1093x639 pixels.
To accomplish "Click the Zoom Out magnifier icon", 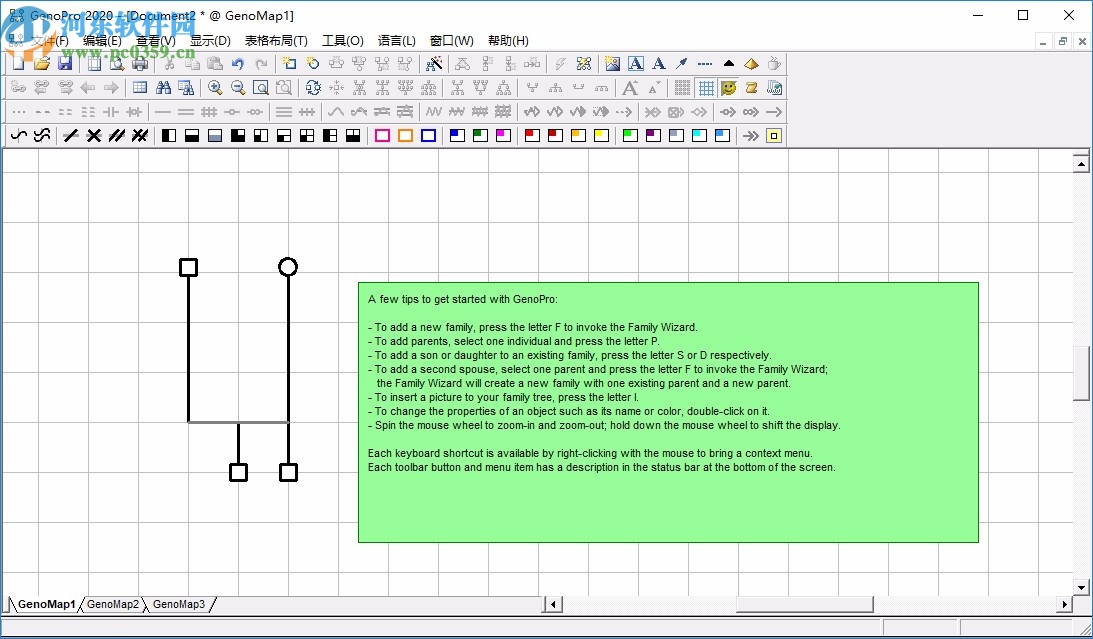I will (x=238, y=88).
